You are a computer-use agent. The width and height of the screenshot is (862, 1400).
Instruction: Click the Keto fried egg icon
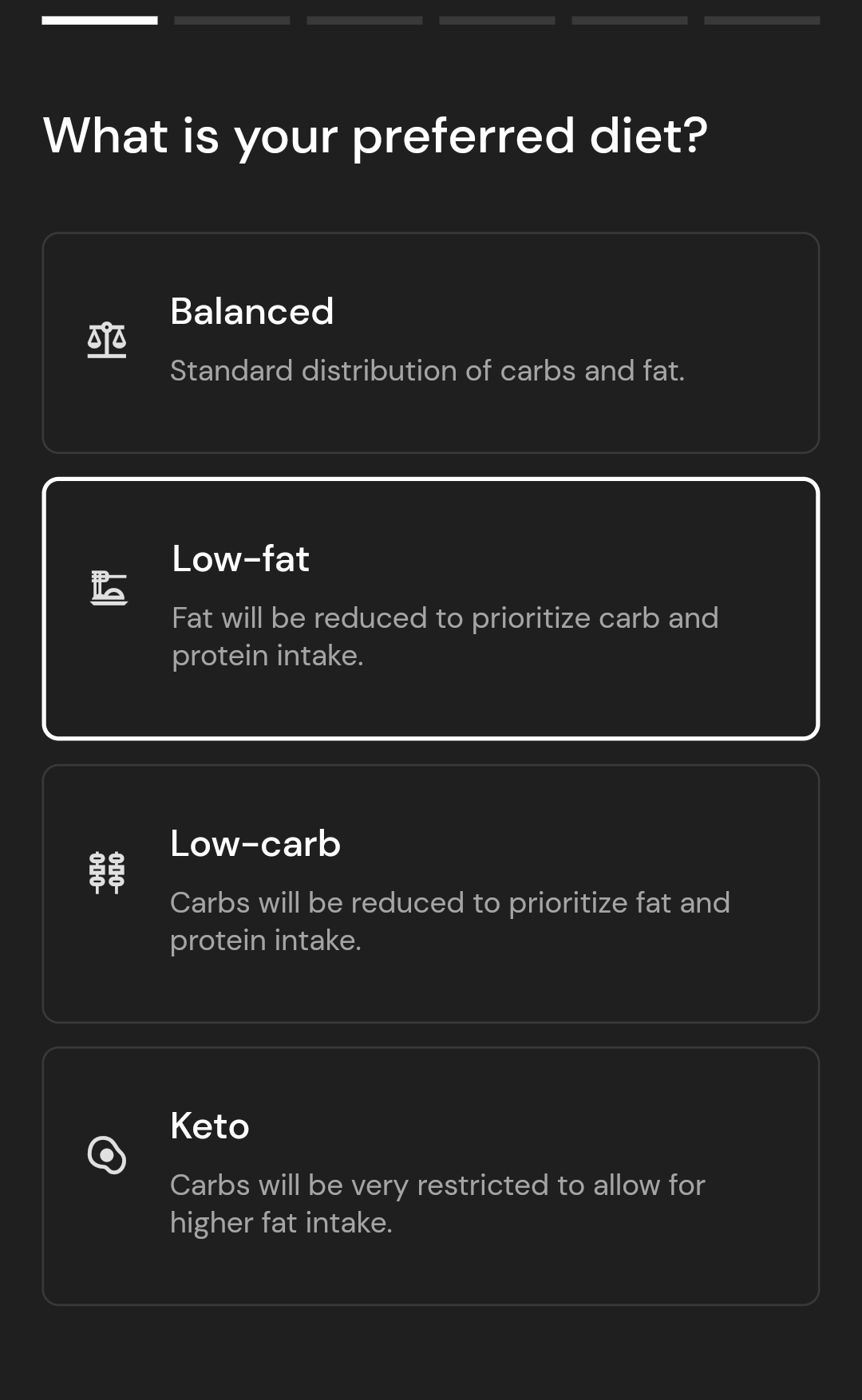[107, 1154]
